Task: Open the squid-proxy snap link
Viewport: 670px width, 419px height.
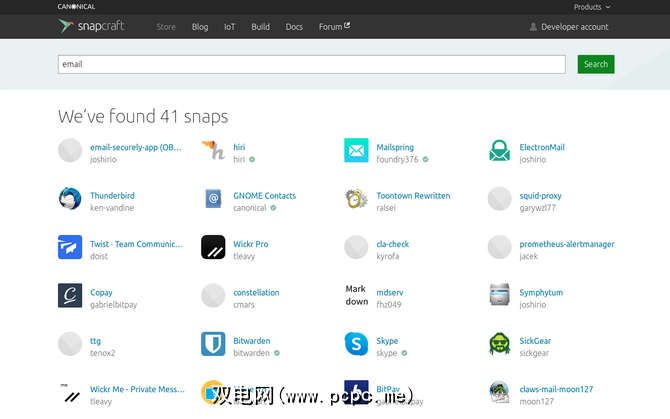Action: (x=540, y=196)
